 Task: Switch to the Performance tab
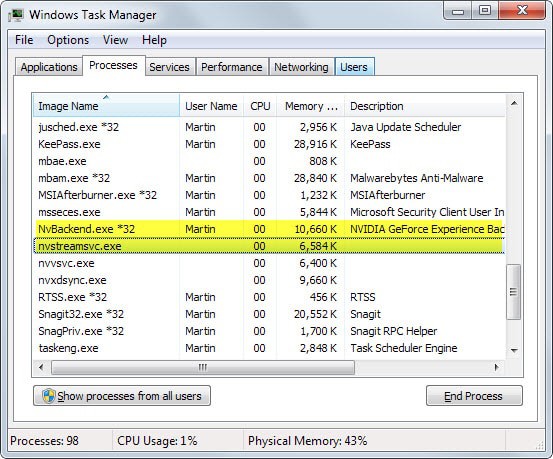coord(232,67)
